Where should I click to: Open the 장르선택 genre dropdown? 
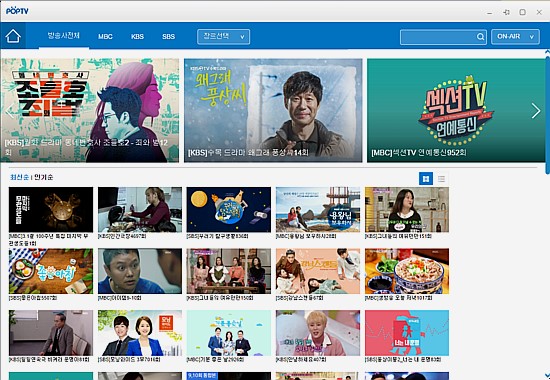(x=223, y=36)
